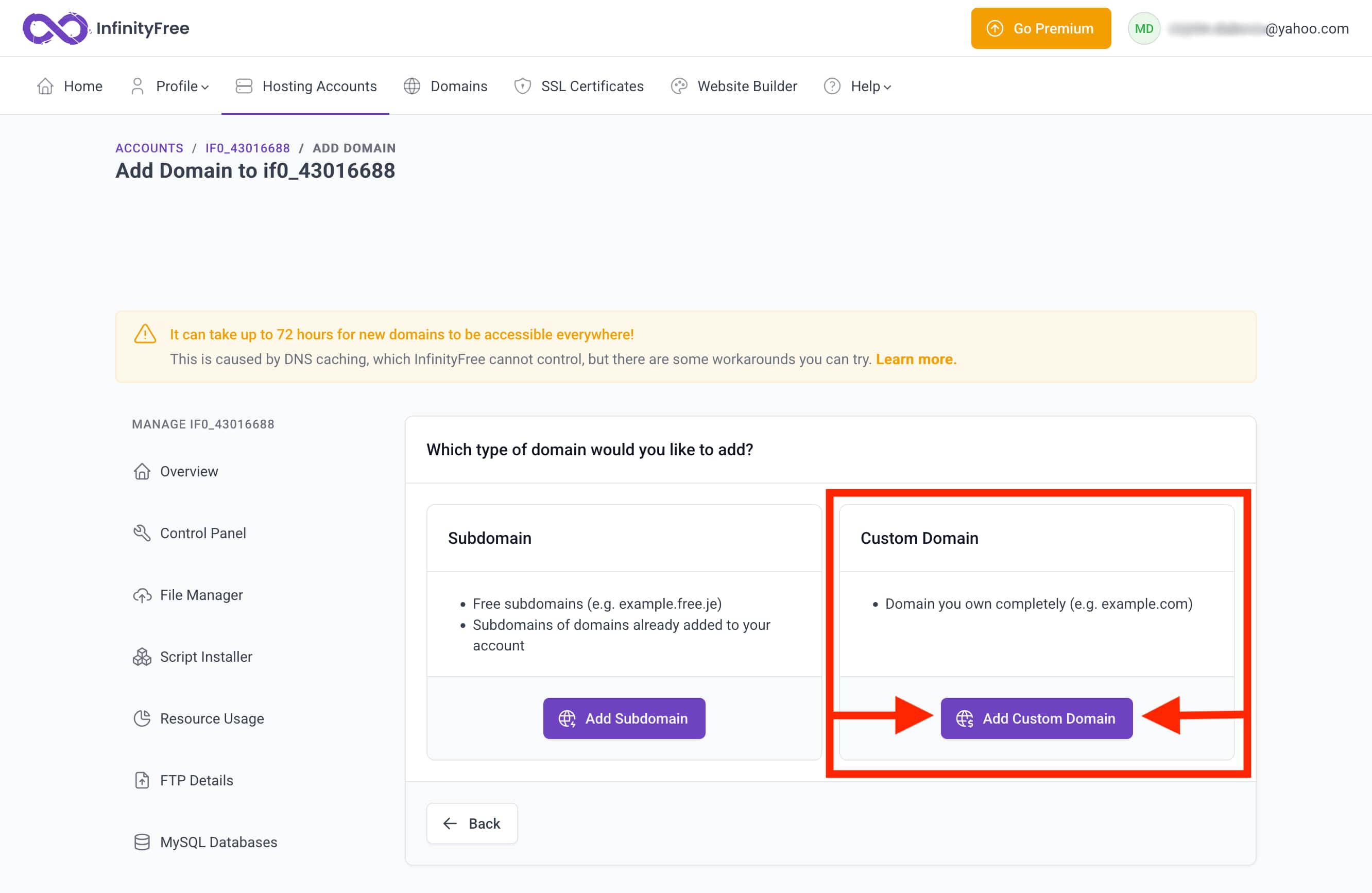Follow the Learn more link
Viewport: 1372px width, 893px height.
click(915, 359)
